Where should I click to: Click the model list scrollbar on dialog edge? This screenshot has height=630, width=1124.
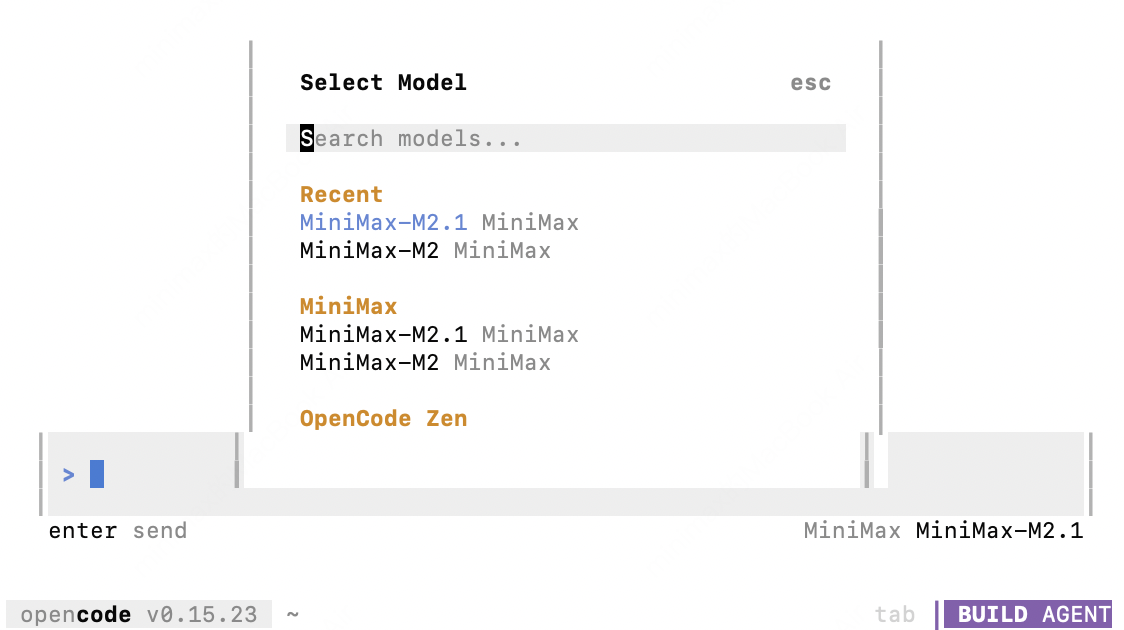click(880, 278)
